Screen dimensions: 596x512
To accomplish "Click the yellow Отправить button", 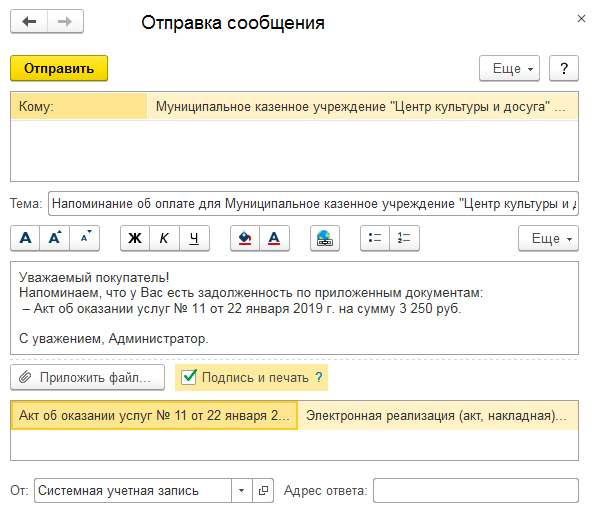I will 59,68.
